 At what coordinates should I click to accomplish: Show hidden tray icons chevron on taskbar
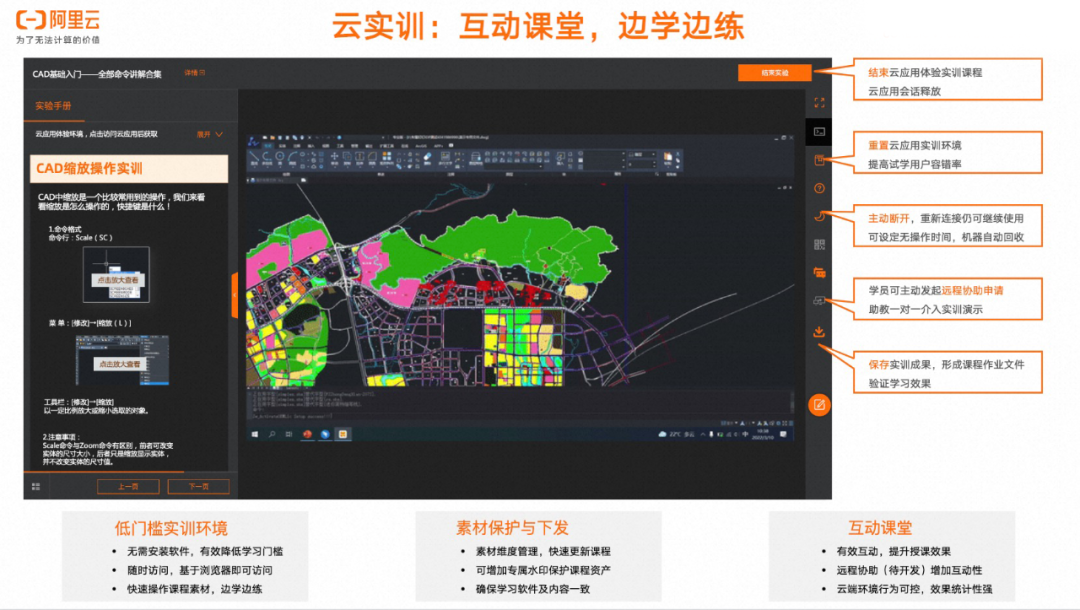point(703,434)
